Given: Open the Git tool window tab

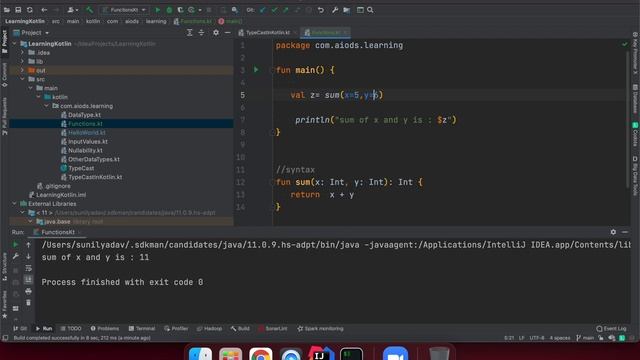Looking at the screenshot, I should coord(20,329).
